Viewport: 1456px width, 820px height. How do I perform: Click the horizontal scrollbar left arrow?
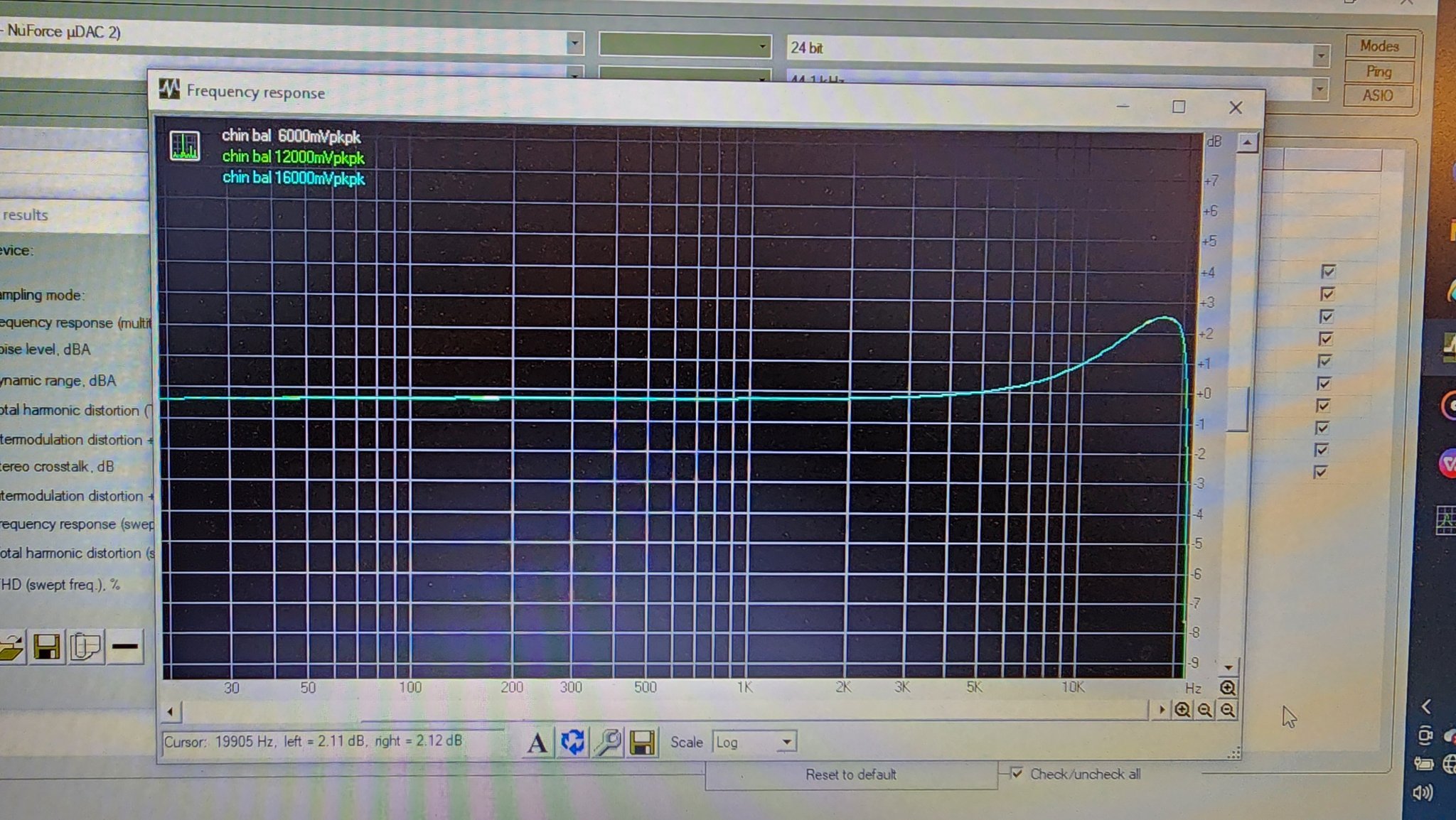coord(171,711)
